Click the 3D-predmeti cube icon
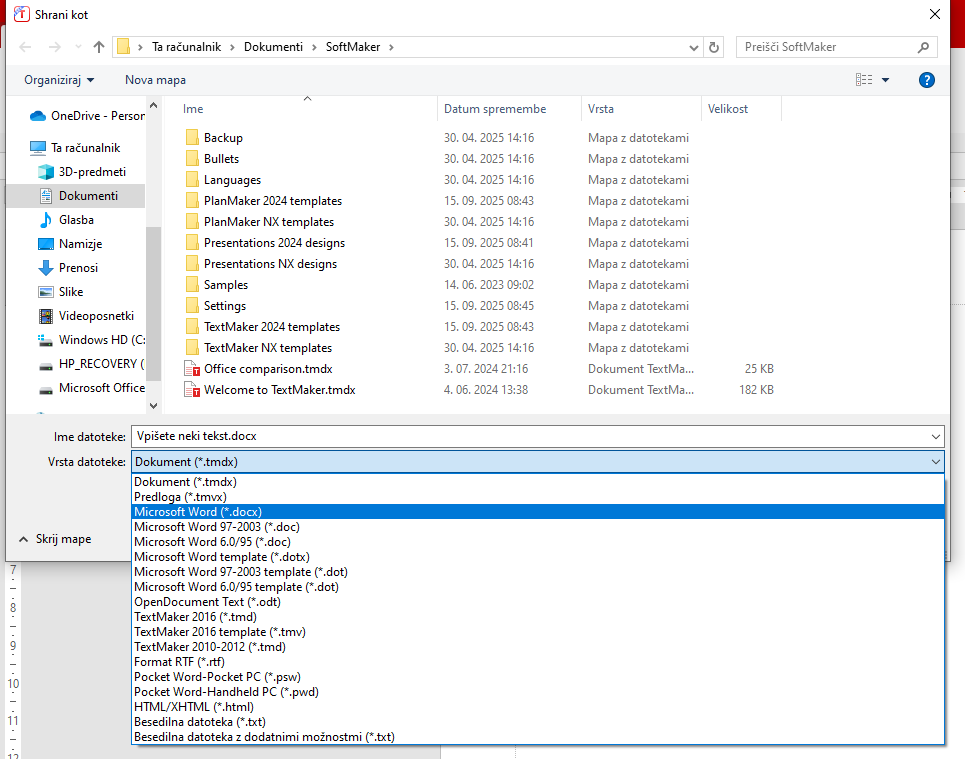Viewport: 965px width, 759px height. point(46,172)
